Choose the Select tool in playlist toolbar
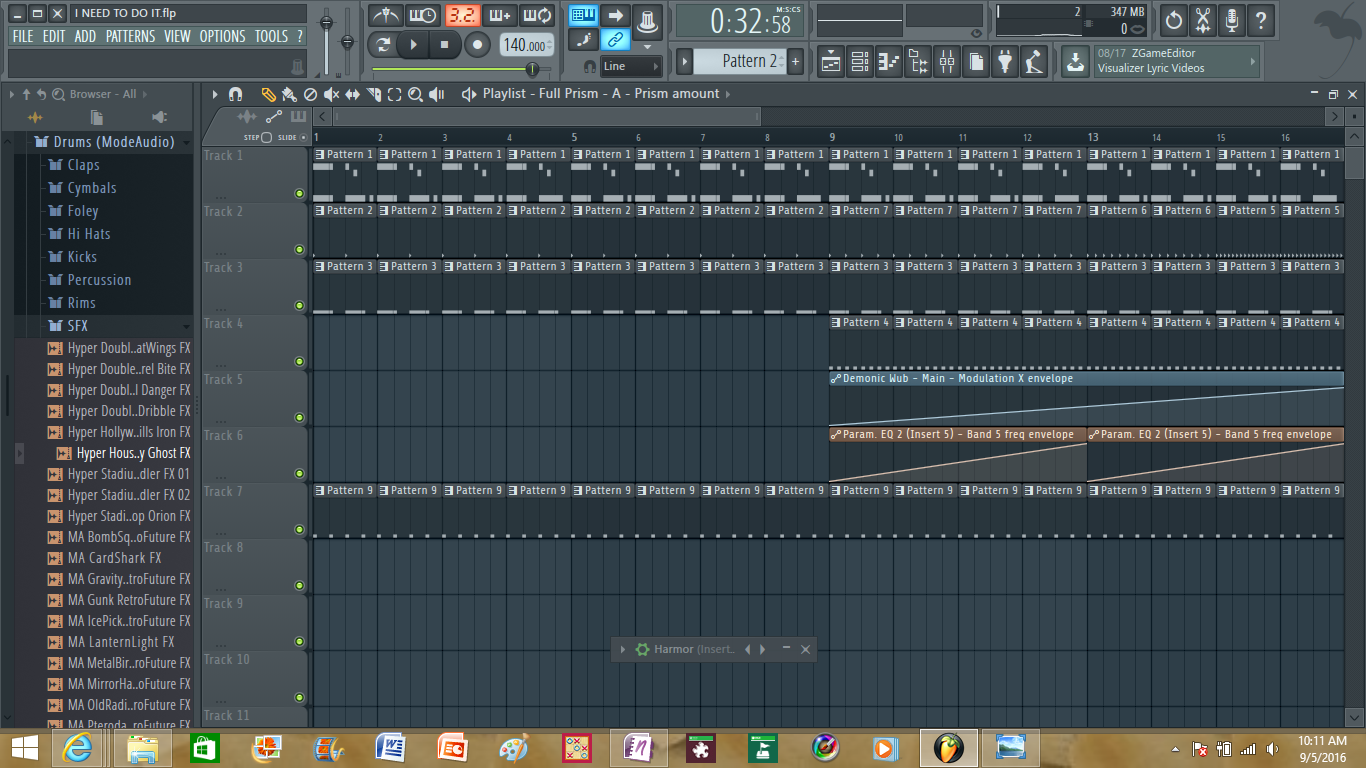Viewport: 1366px width, 768px height. (x=394, y=94)
